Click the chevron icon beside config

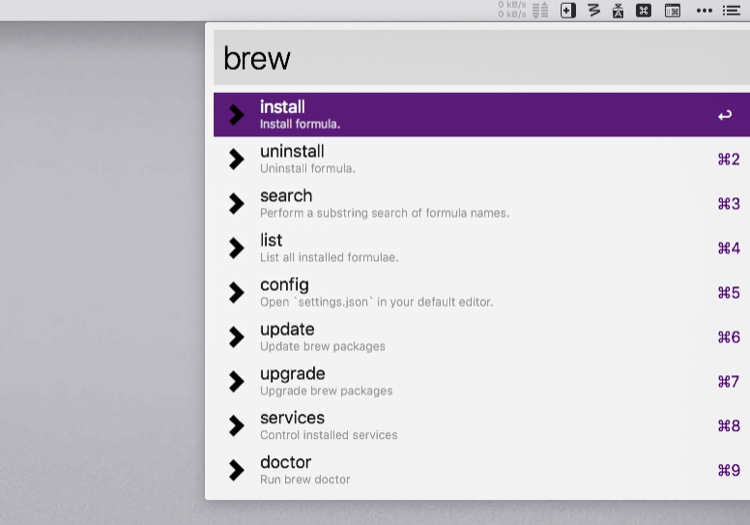[236, 293]
